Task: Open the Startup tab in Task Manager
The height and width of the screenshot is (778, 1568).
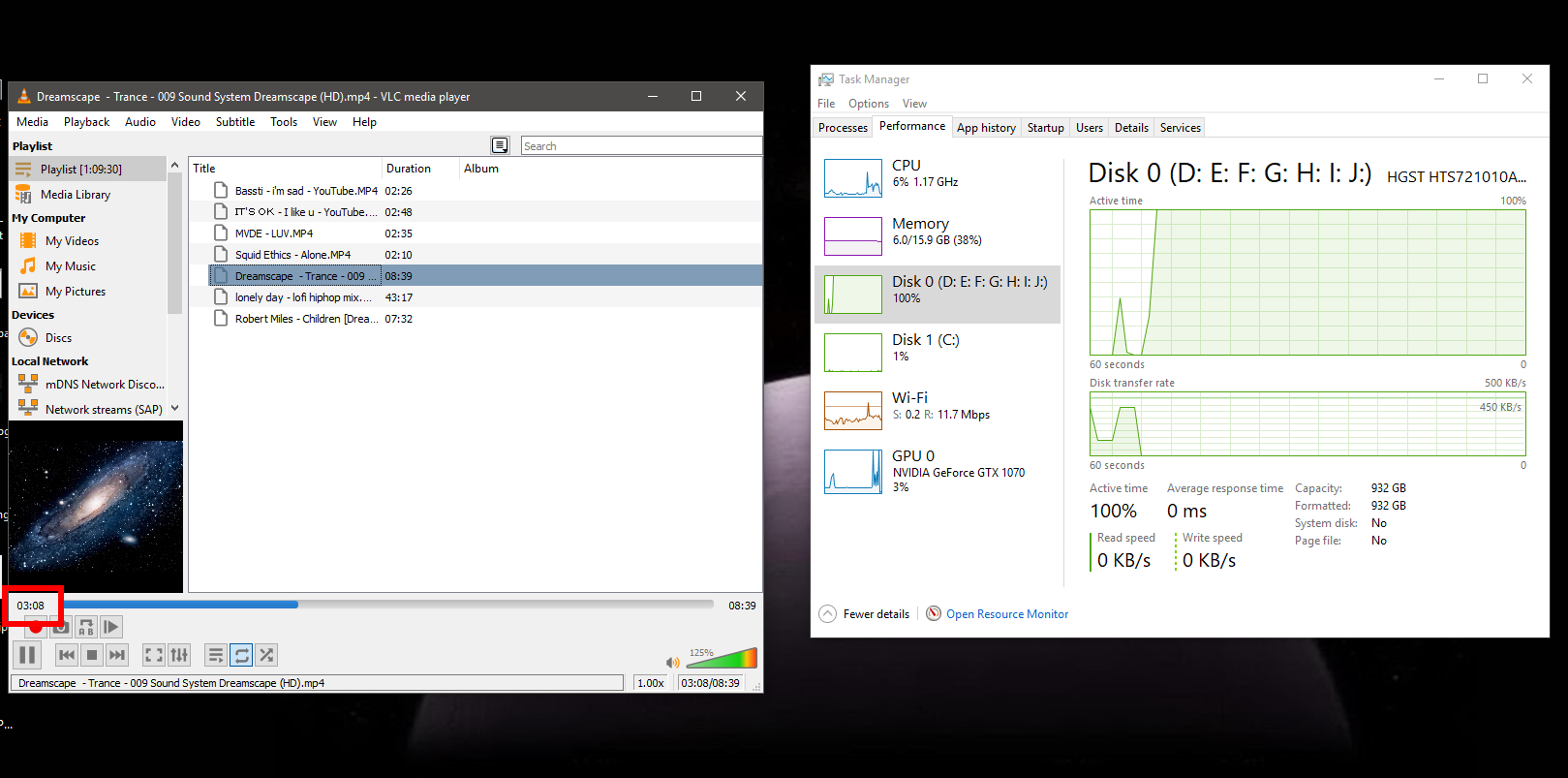Action: [1045, 128]
